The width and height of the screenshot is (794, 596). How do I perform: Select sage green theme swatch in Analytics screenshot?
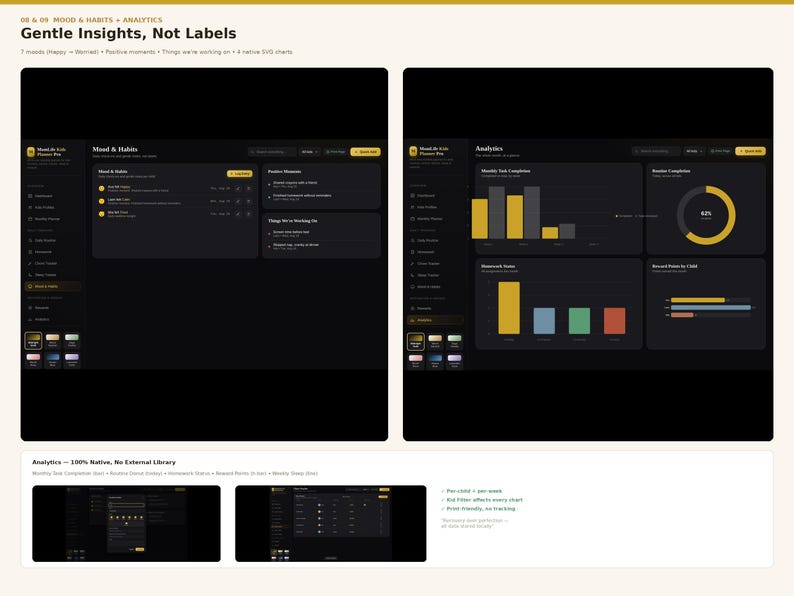point(454,341)
